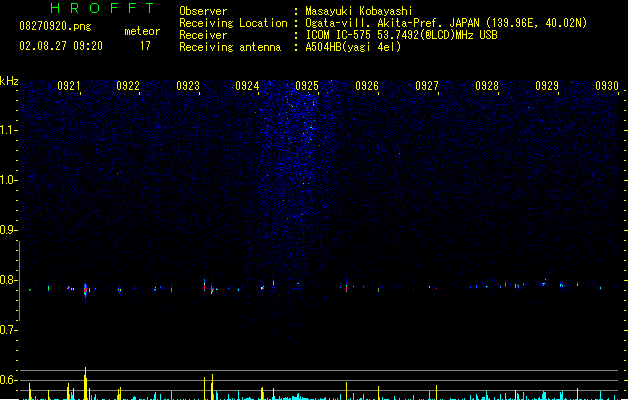Click the 0928 time marker
This screenshot has width=629, height=400.
pyautogui.click(x=487, y=86)
